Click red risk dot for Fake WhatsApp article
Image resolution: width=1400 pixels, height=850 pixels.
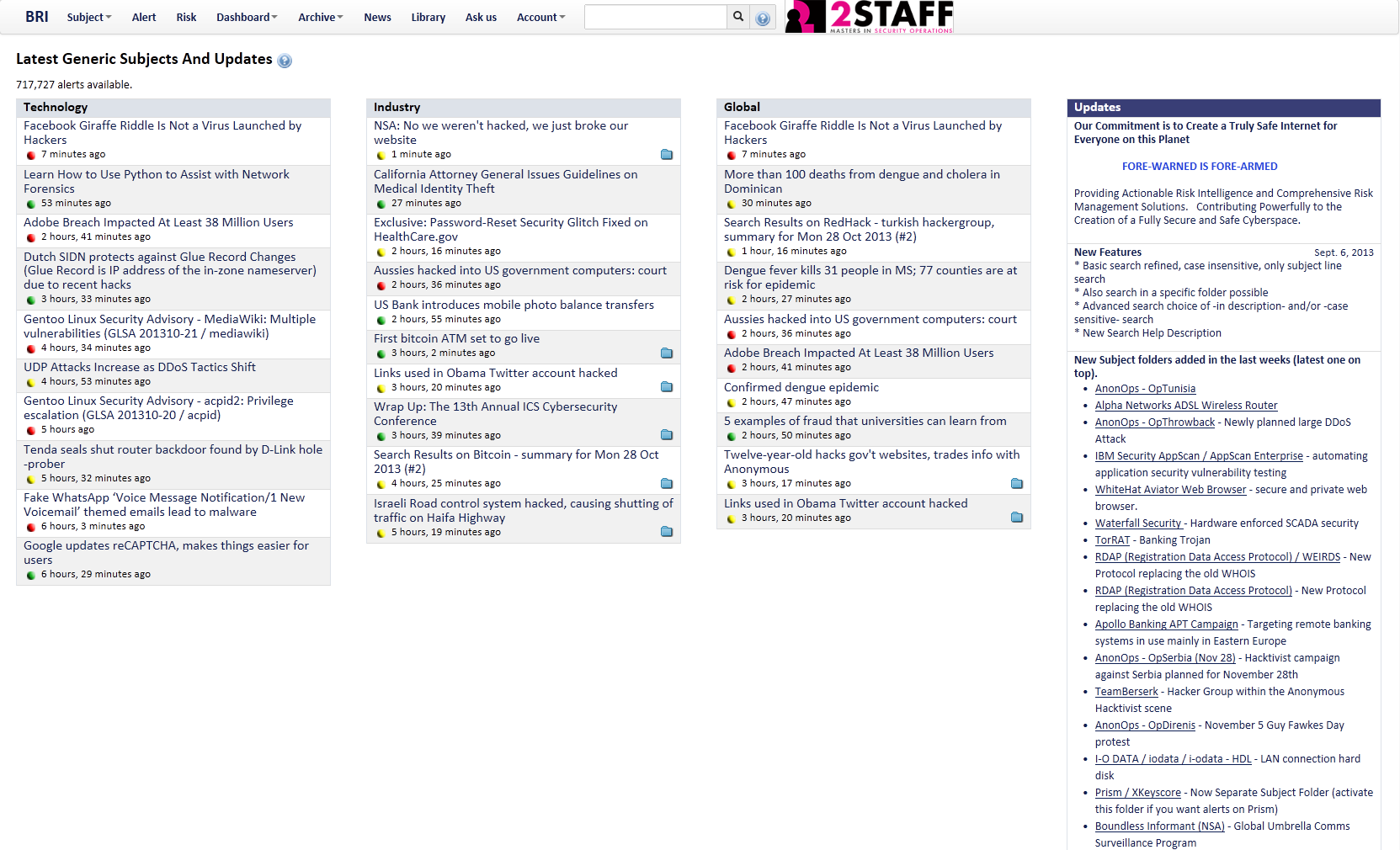click(31, 528)
